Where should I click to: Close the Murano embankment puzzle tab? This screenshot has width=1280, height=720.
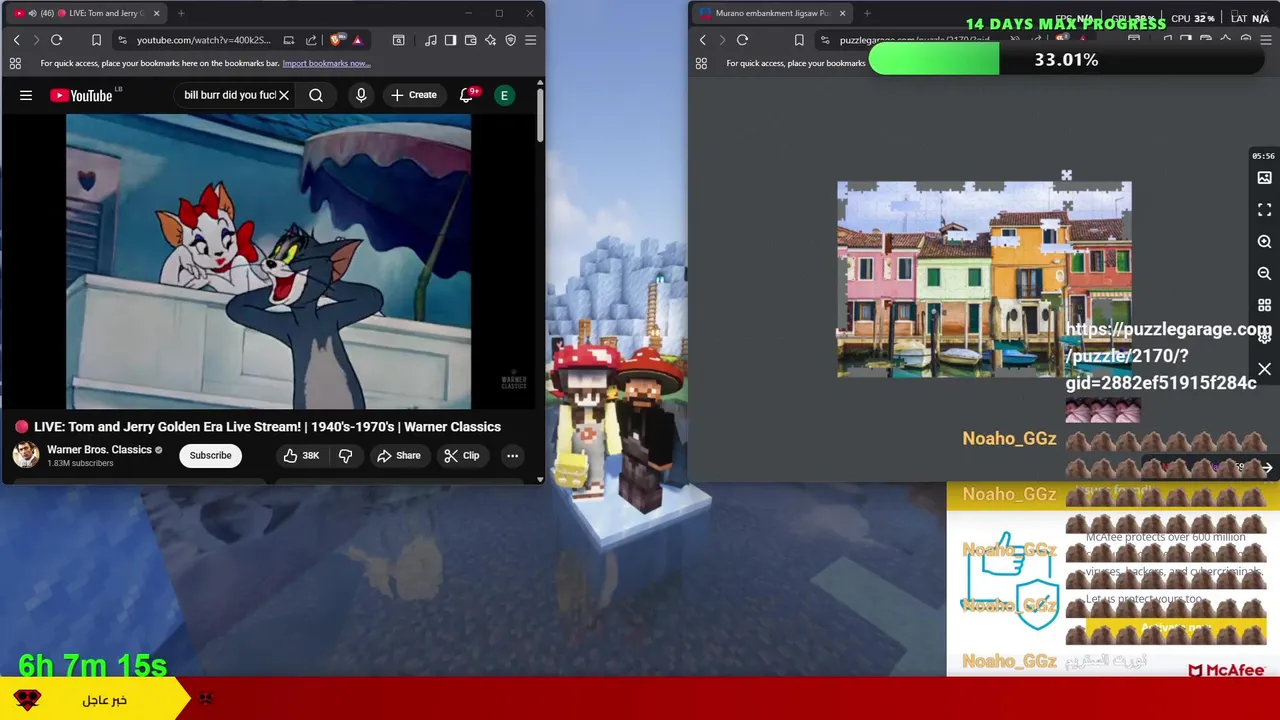(x=842, y=13)
